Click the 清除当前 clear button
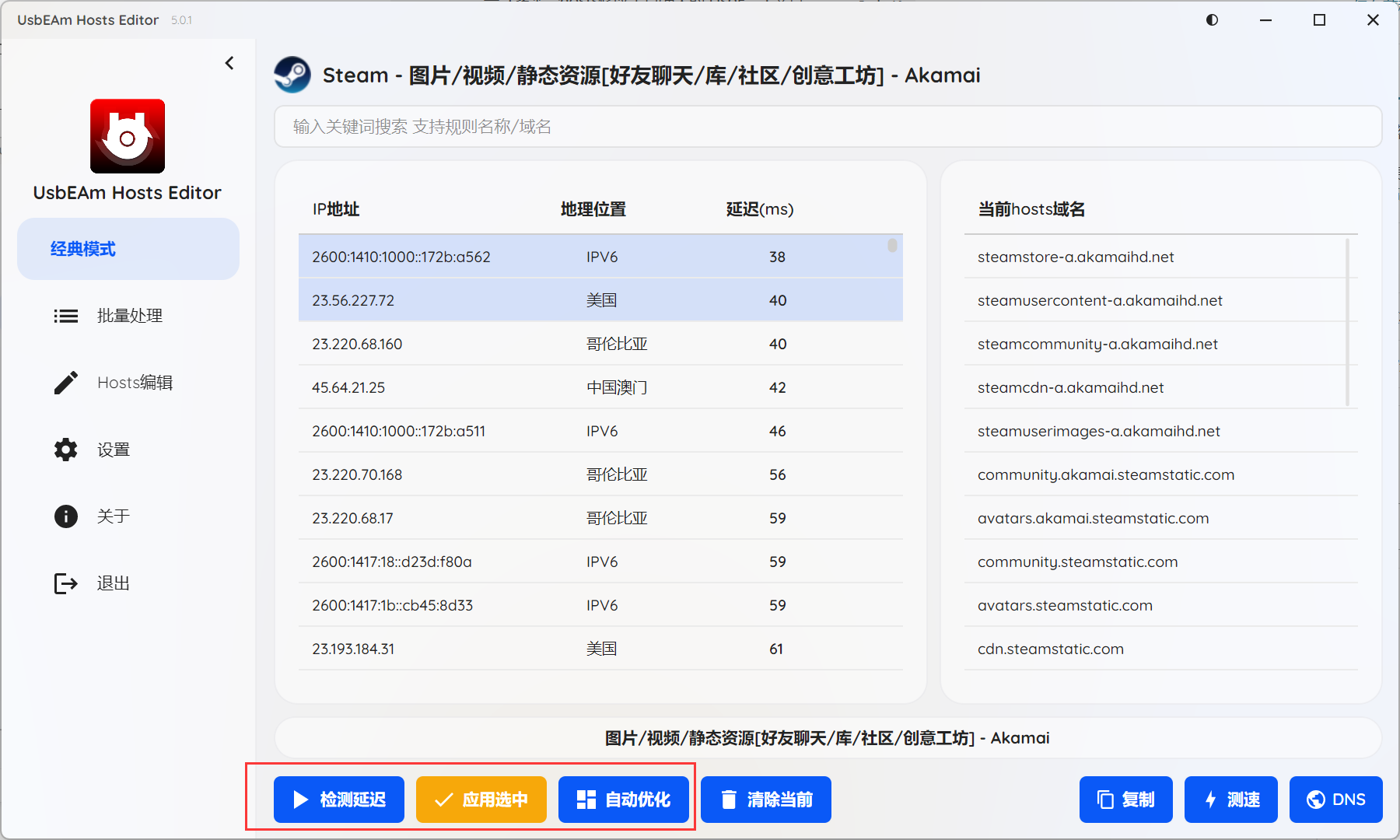 (765, 799)
